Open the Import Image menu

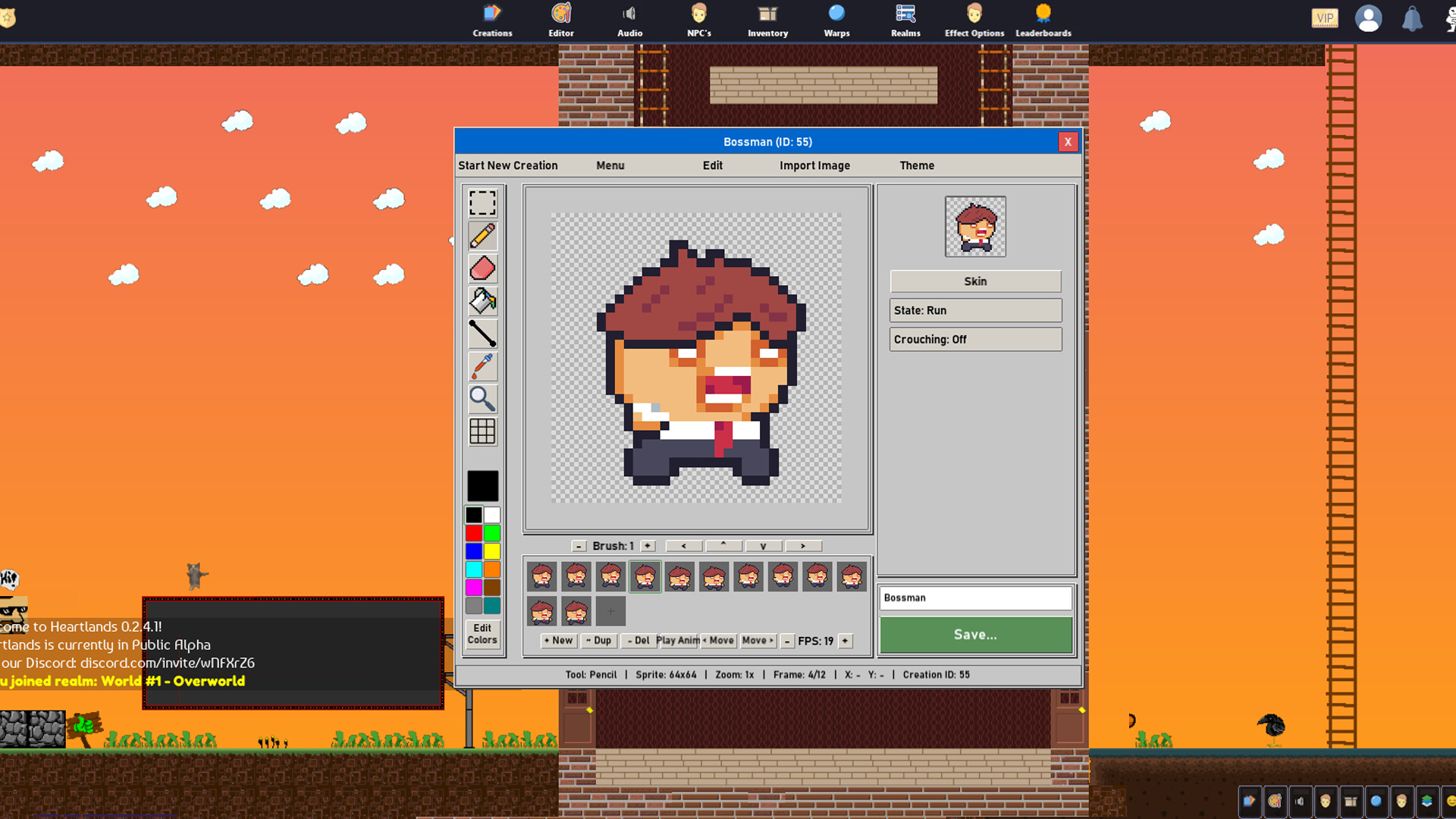click(x=814, y=165)
